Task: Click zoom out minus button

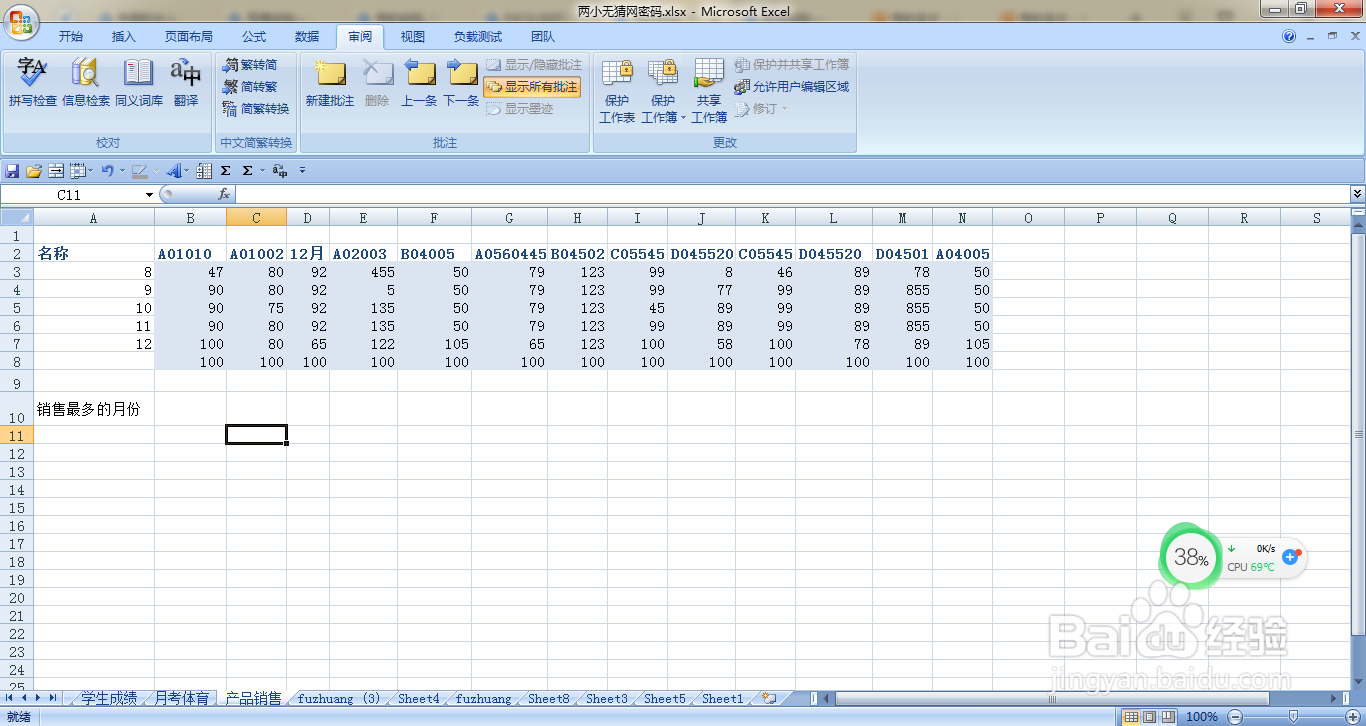Action: 1235,717
